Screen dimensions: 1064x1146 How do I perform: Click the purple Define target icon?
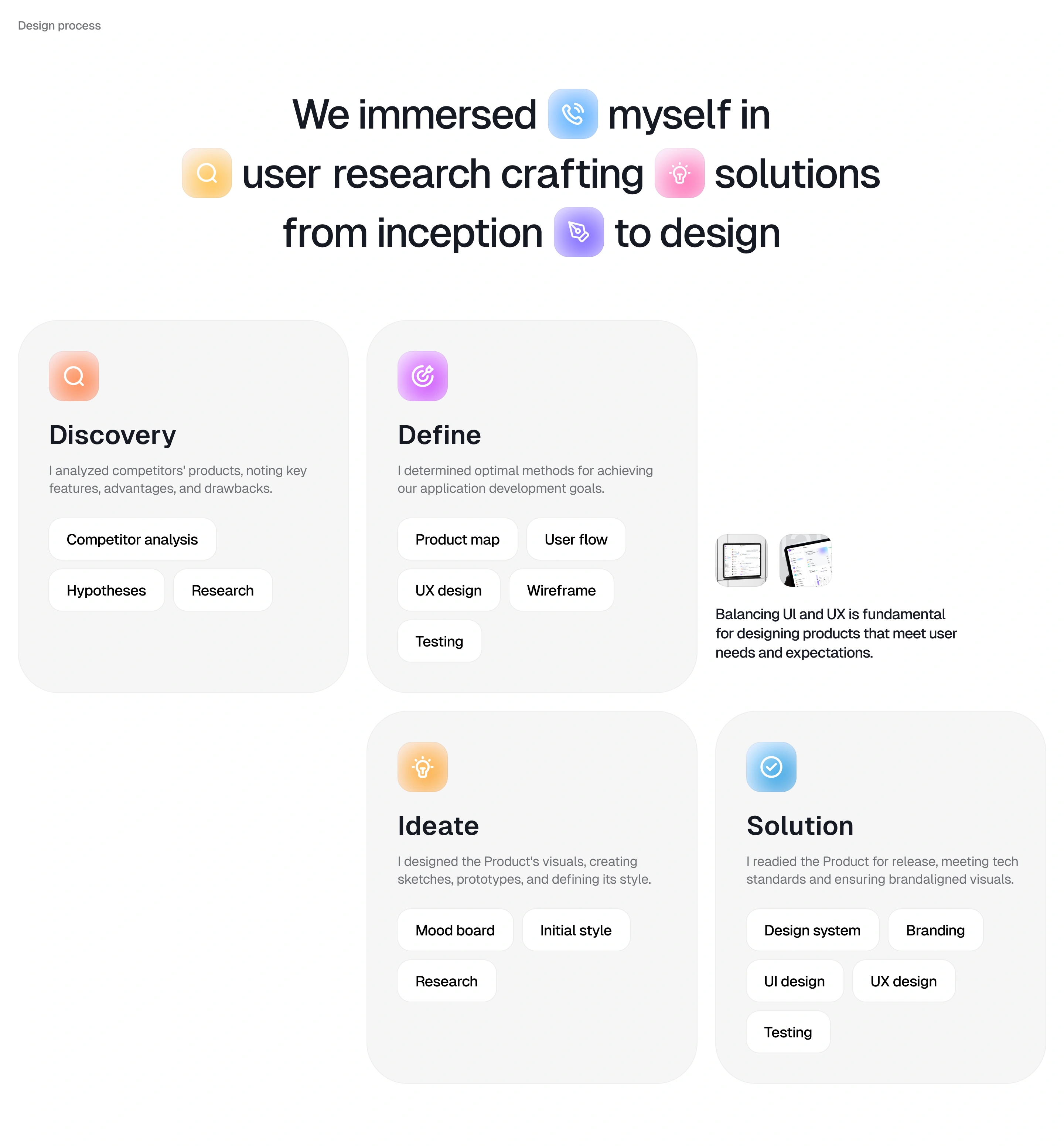pyautogui.click(x=422, y=376)
